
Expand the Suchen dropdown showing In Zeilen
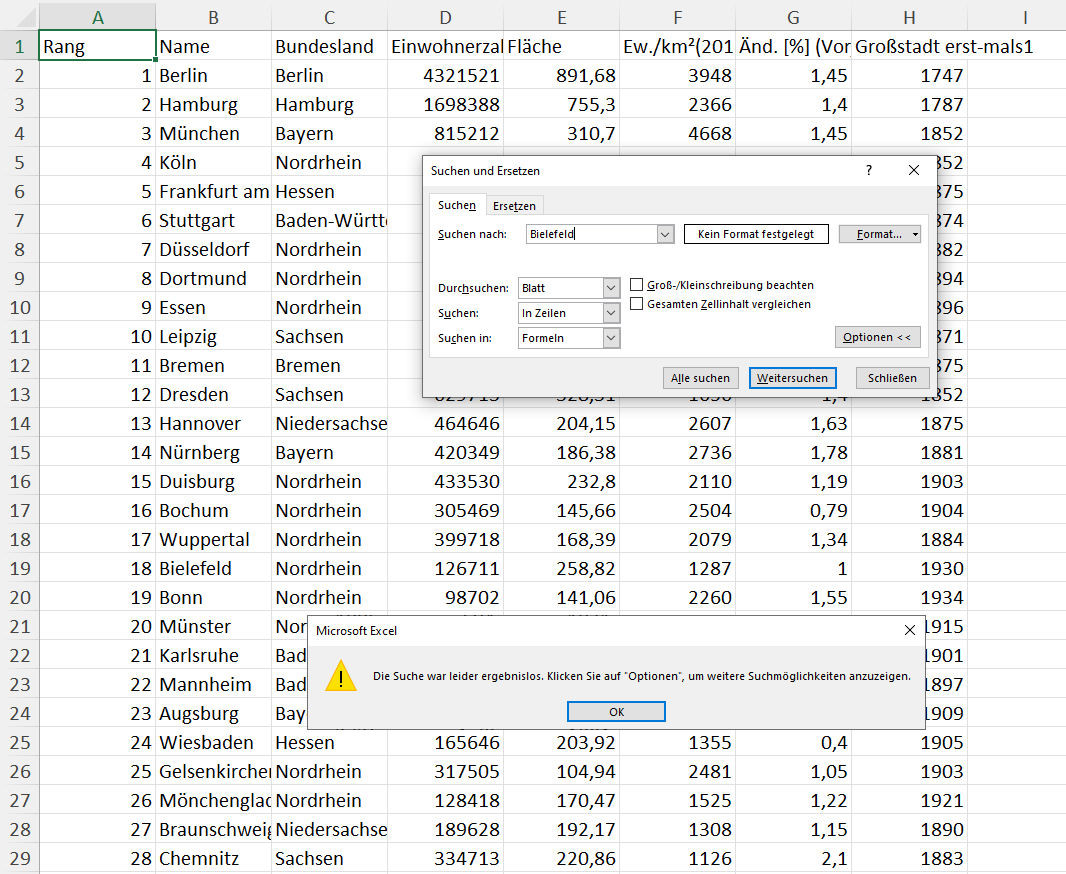(612, 313)
